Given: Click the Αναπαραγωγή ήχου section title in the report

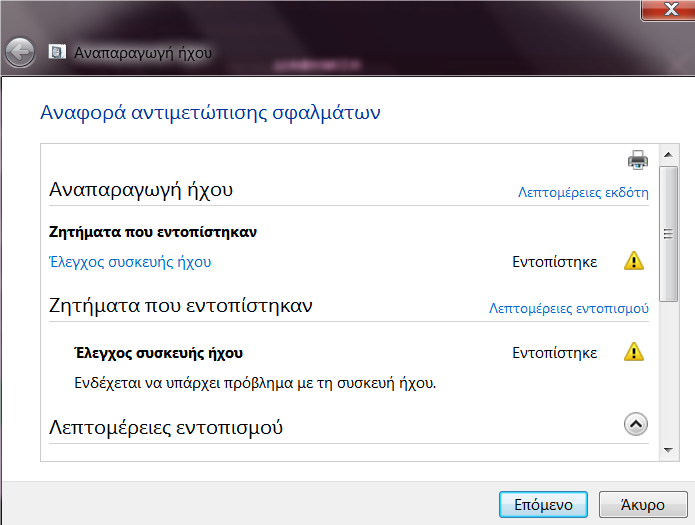Looking at the screenshot, I should coord(141,190).
